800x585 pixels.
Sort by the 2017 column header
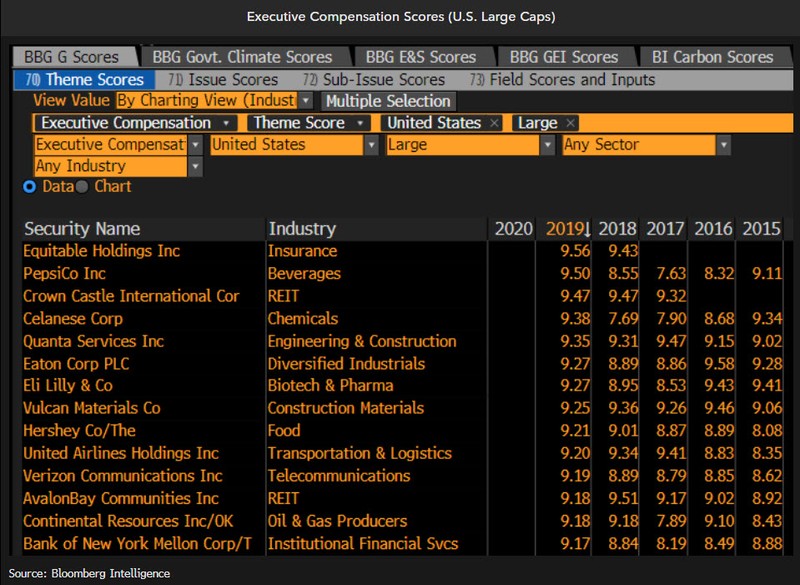point(665,229)
